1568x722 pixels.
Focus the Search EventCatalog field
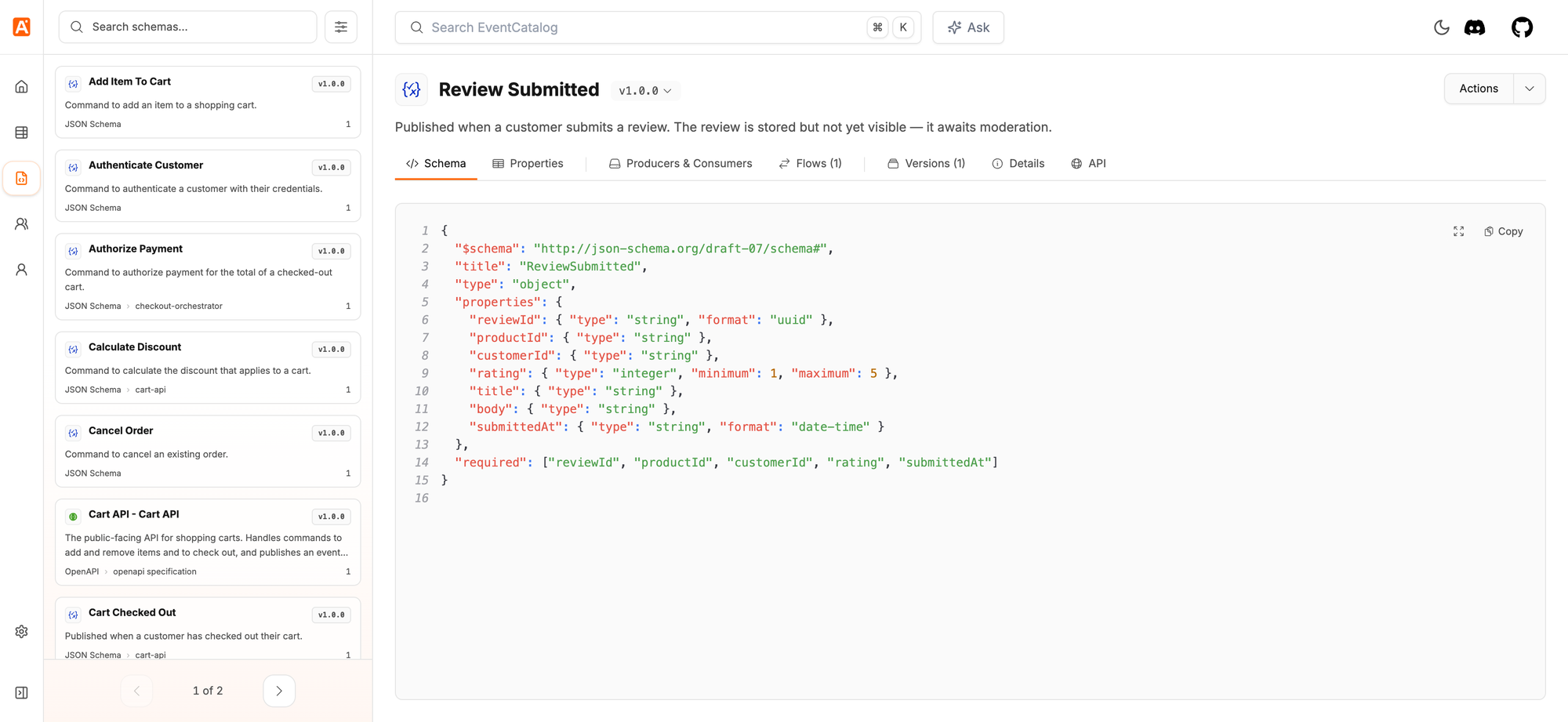pos(658,27)
